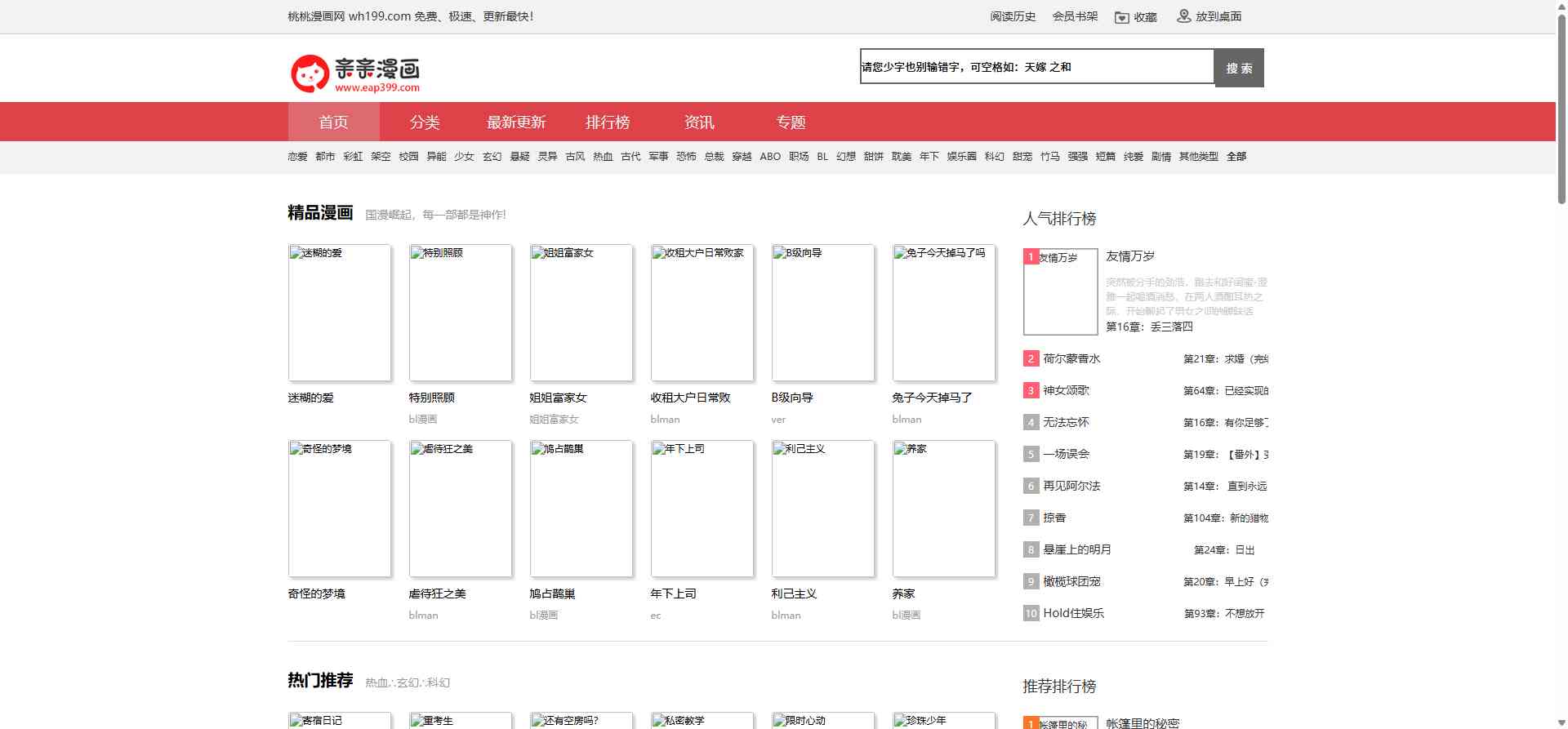Focus the comic search input field

1036,67
